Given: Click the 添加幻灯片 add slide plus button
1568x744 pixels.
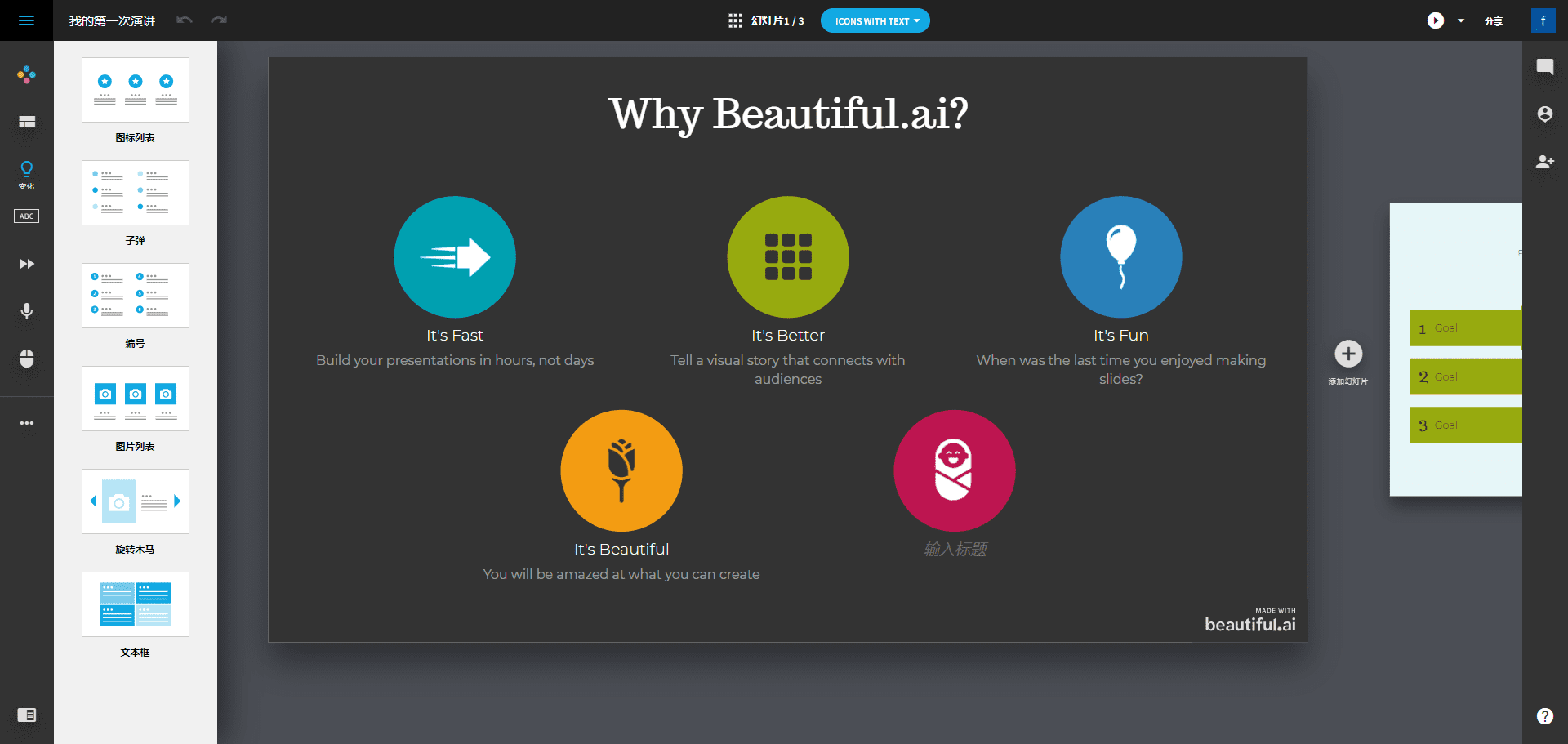Looking at the screenshot, I should click(x=1348, y=354).
